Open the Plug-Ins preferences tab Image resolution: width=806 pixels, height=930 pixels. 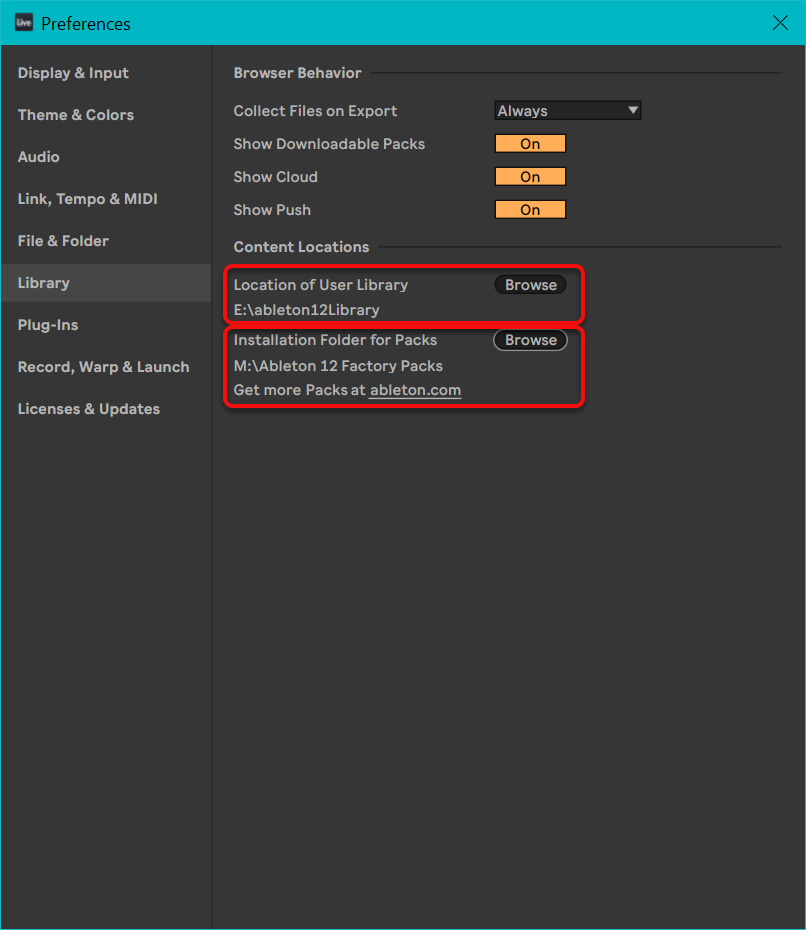(x=47, y=325)
